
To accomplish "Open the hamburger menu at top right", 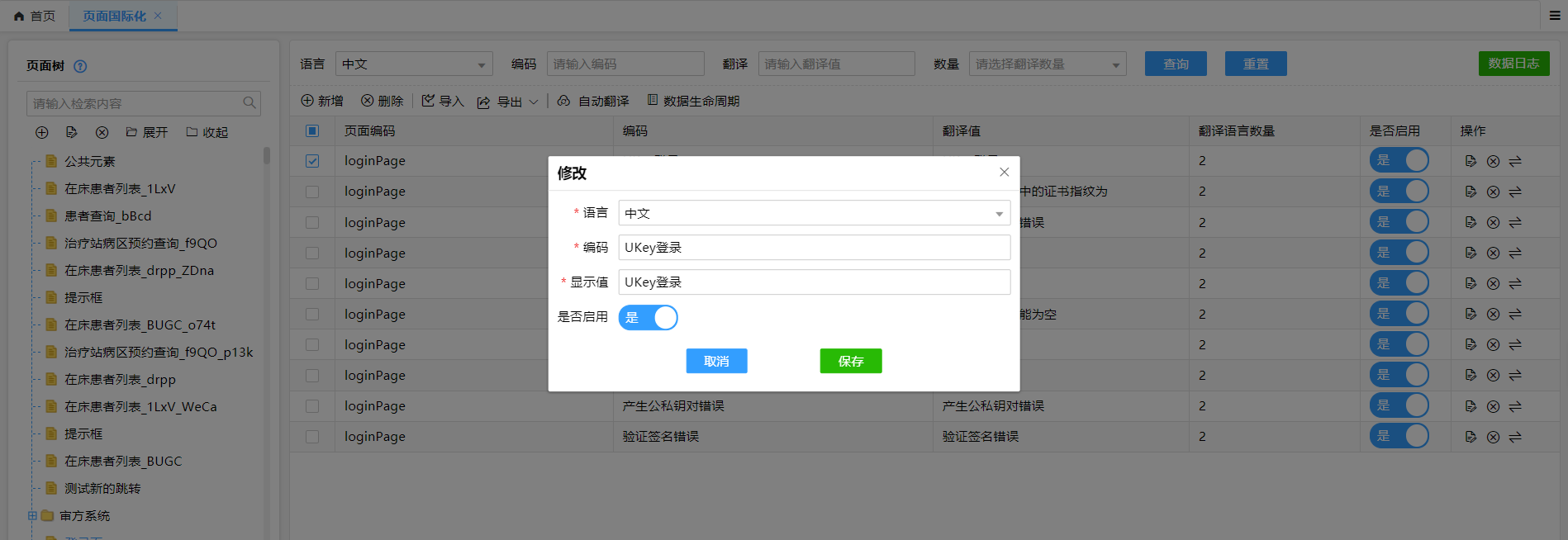I will click(1554, 16).
